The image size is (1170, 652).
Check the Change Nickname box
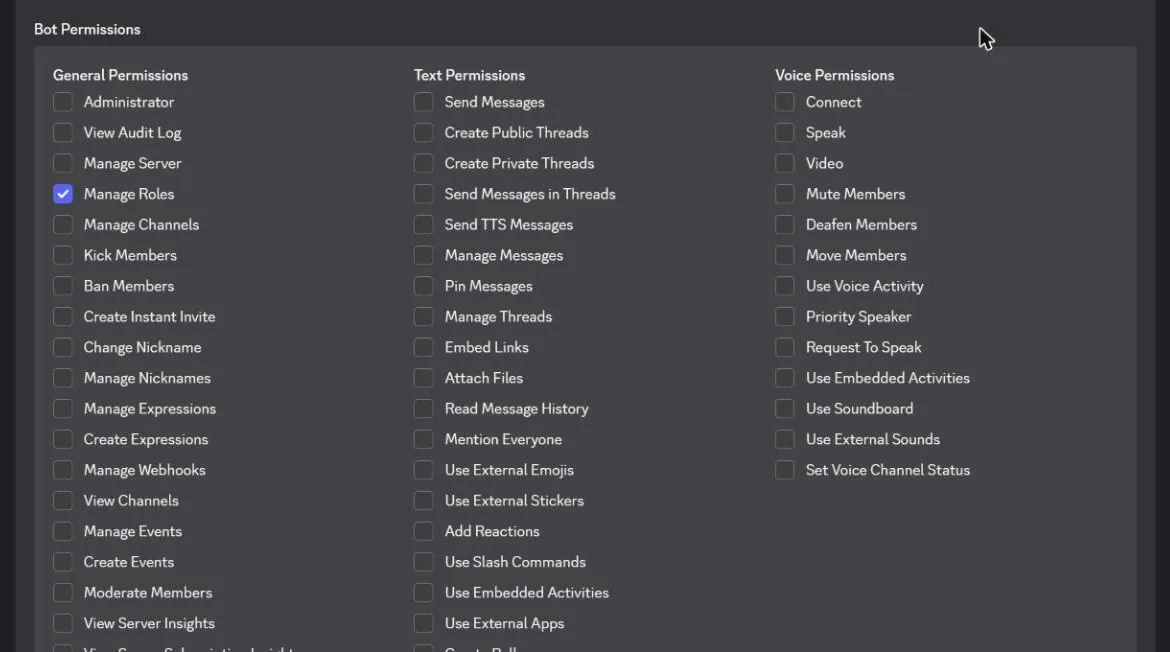63,347
